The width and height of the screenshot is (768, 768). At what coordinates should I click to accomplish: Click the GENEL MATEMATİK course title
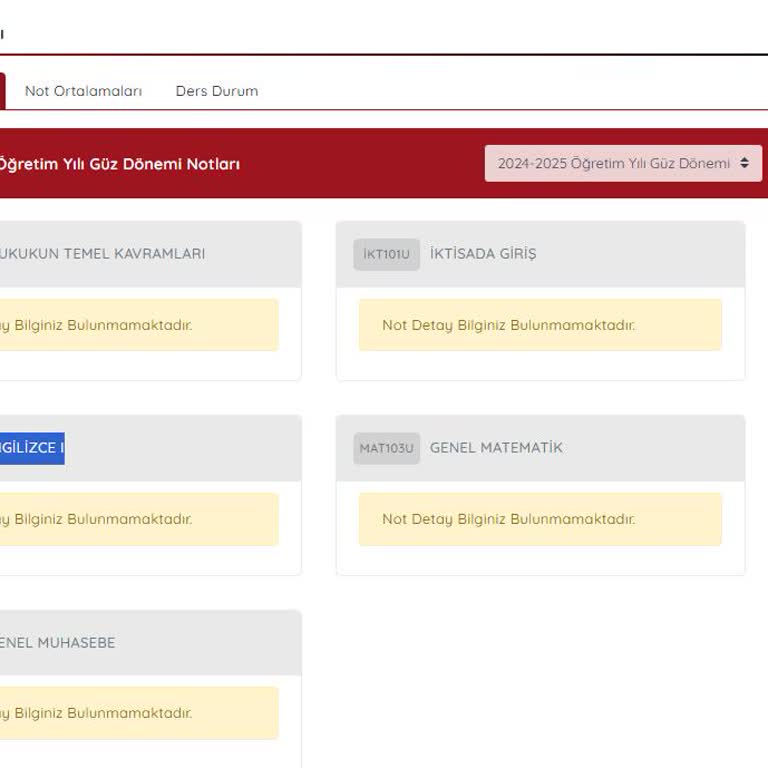point(496,448)
